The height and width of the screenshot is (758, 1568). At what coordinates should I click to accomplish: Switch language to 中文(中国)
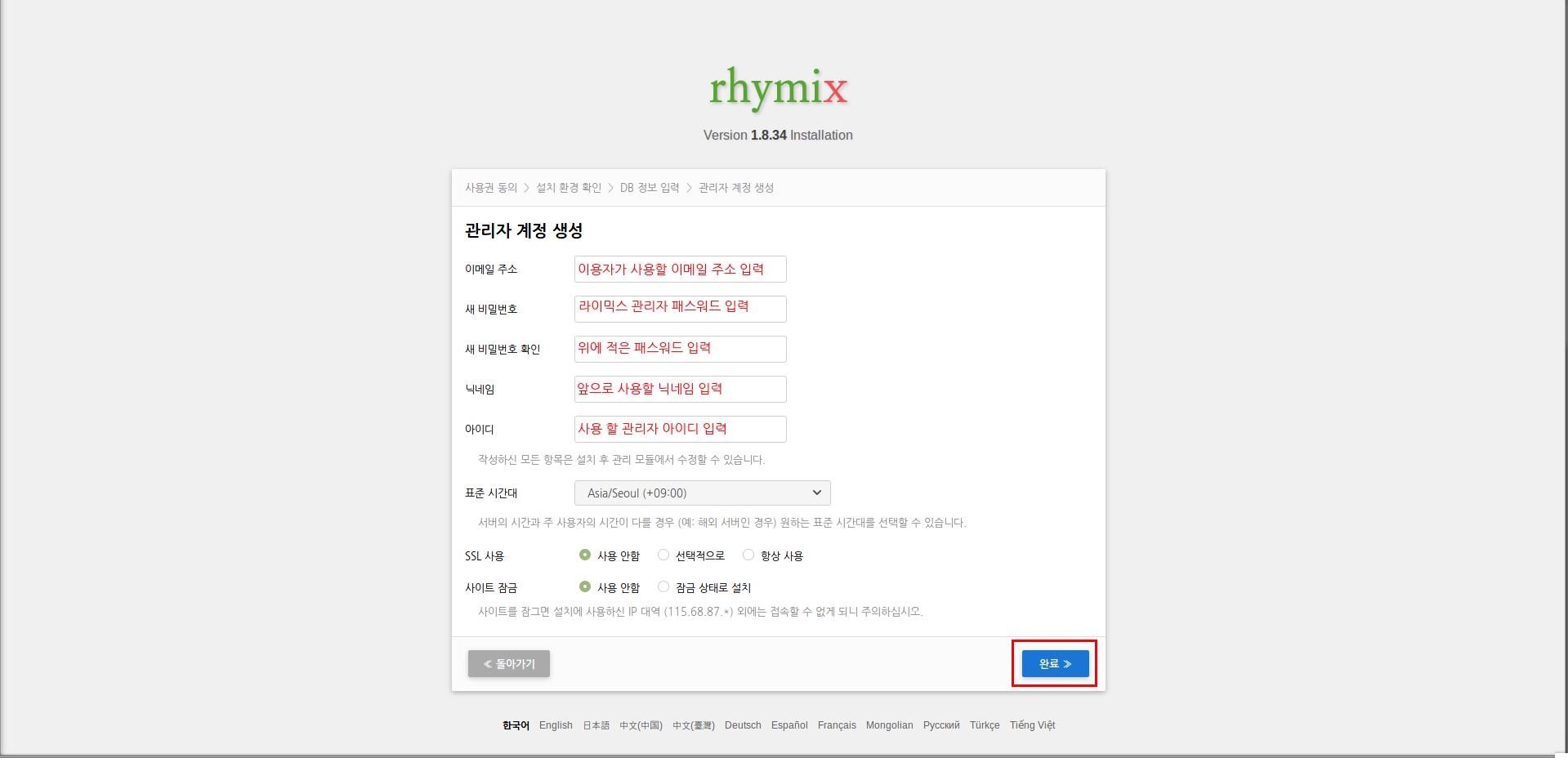(x=641, y=725)
